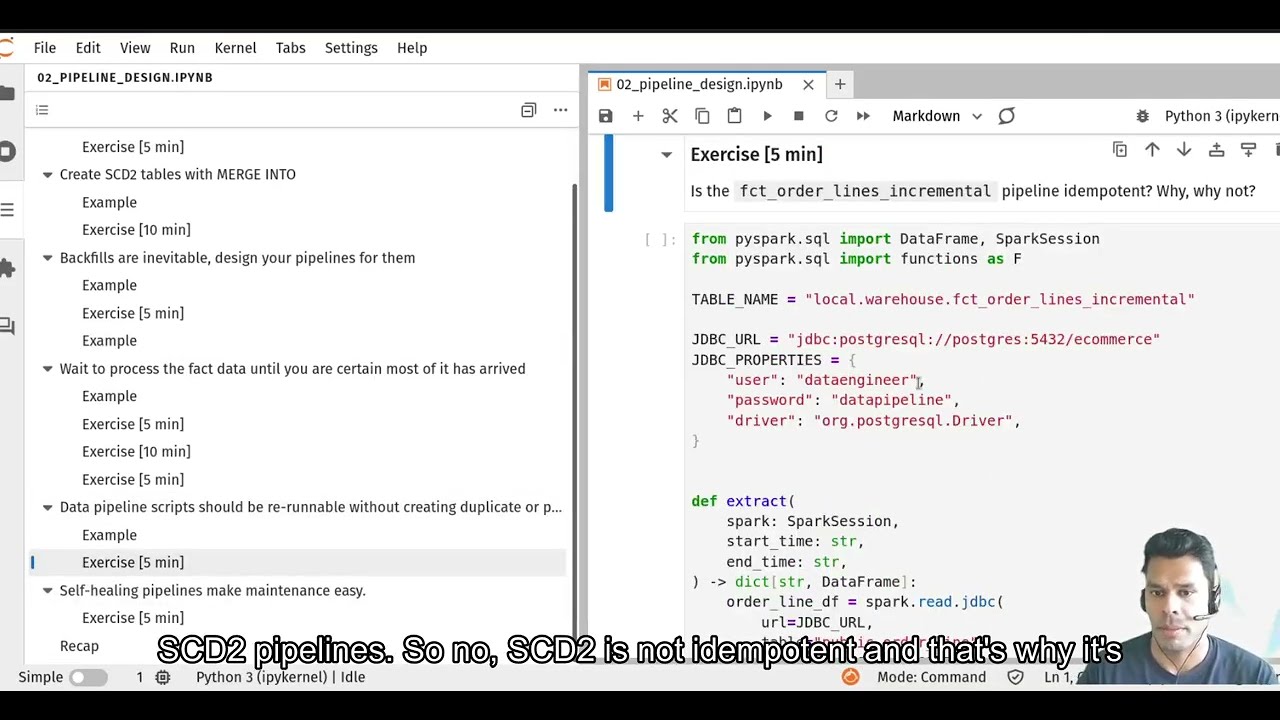1280x720 pixels.
Task: Collapse Self-healing pipelines section
Action: (x=47, y=591)
